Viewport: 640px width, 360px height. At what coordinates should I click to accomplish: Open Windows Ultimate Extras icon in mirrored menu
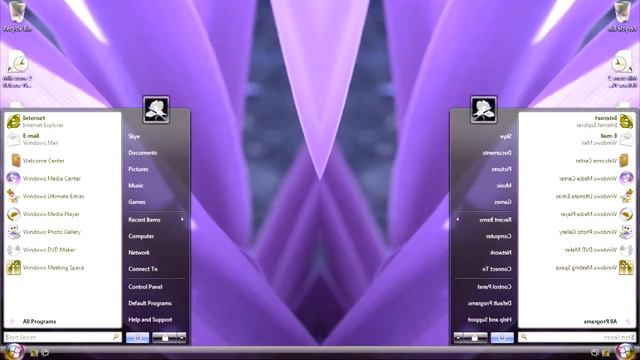pos(626,196)
